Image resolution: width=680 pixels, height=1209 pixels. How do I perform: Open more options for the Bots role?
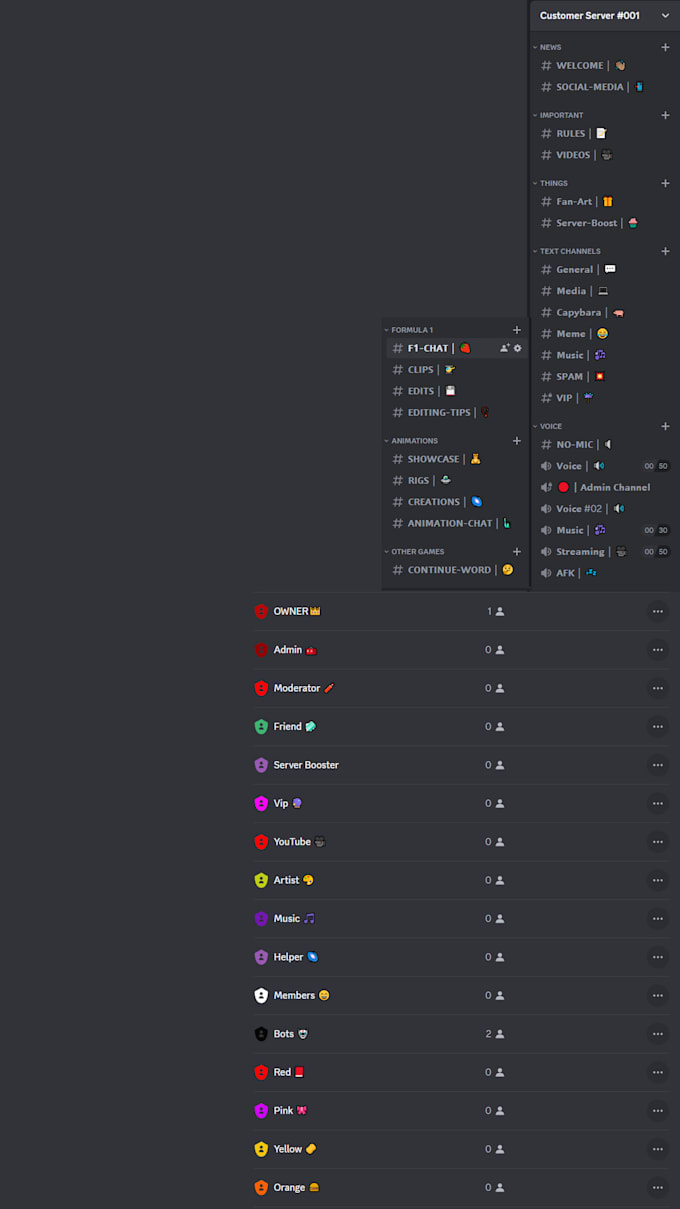click(x=658, y=1033)
